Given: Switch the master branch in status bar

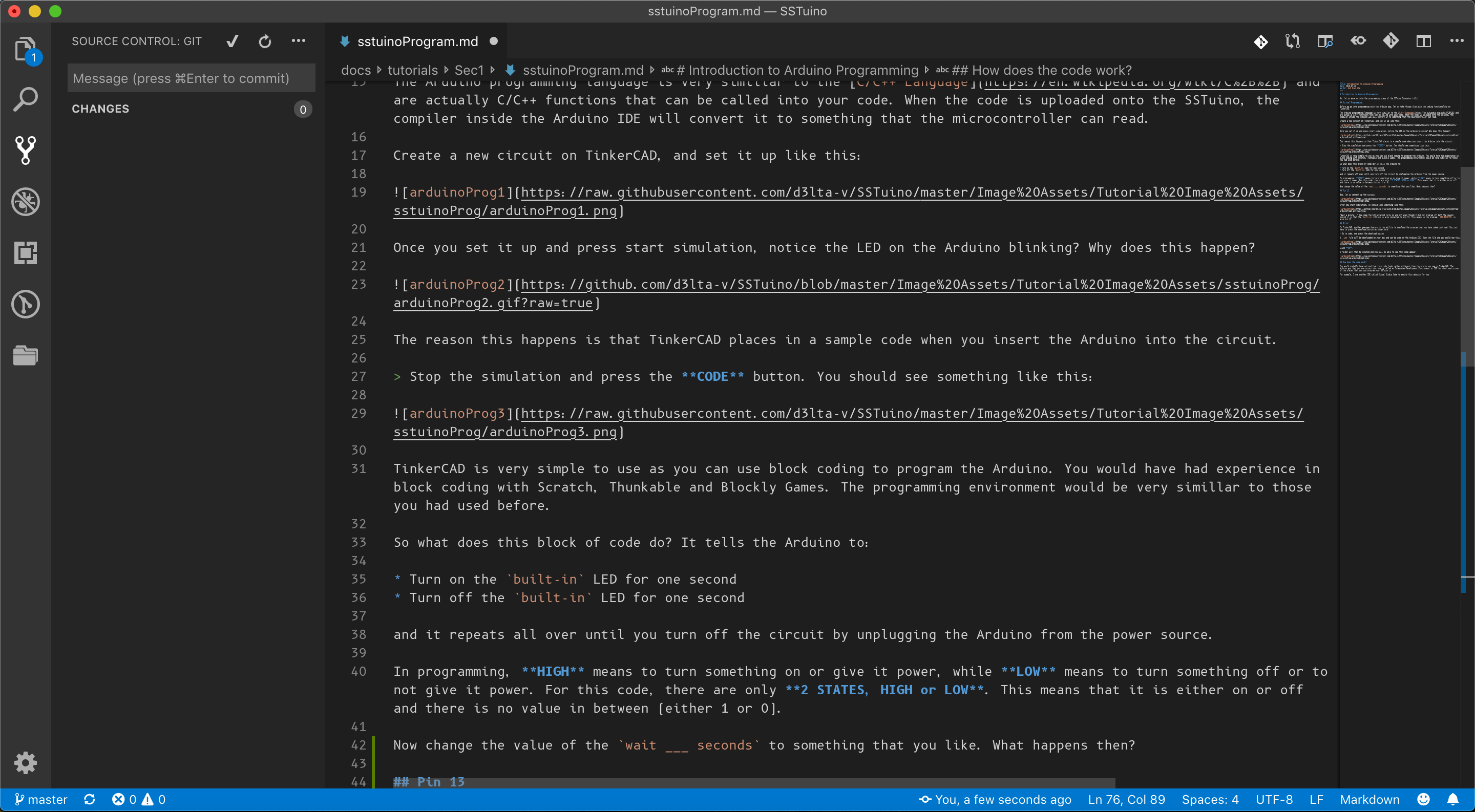Looking at the screenshot, I should [41, 799].
